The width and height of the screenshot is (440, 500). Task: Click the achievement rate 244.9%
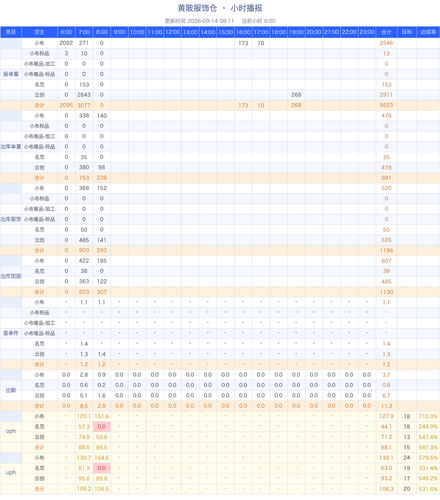coord(428,426)
